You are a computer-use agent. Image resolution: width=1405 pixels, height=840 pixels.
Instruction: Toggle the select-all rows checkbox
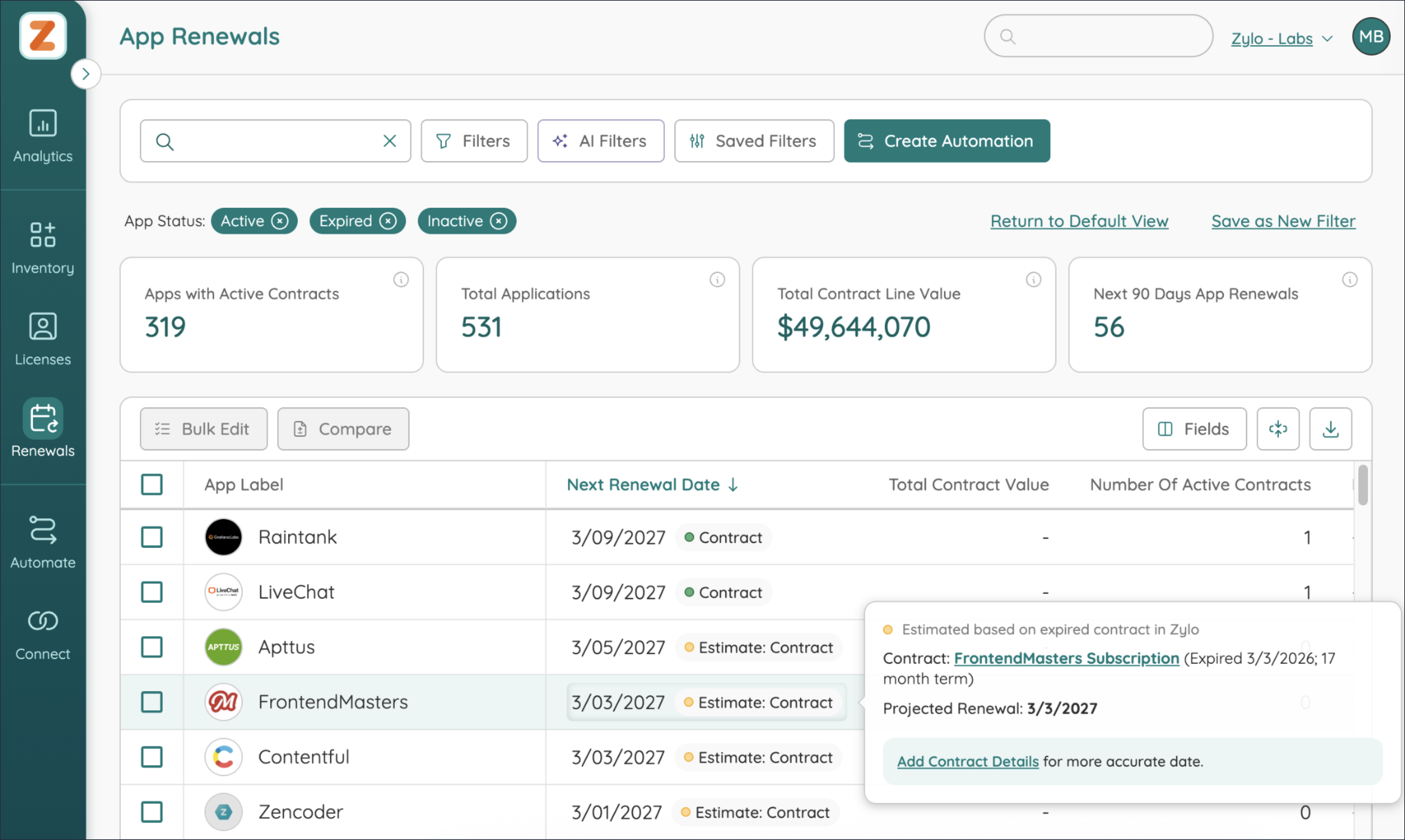152,484
